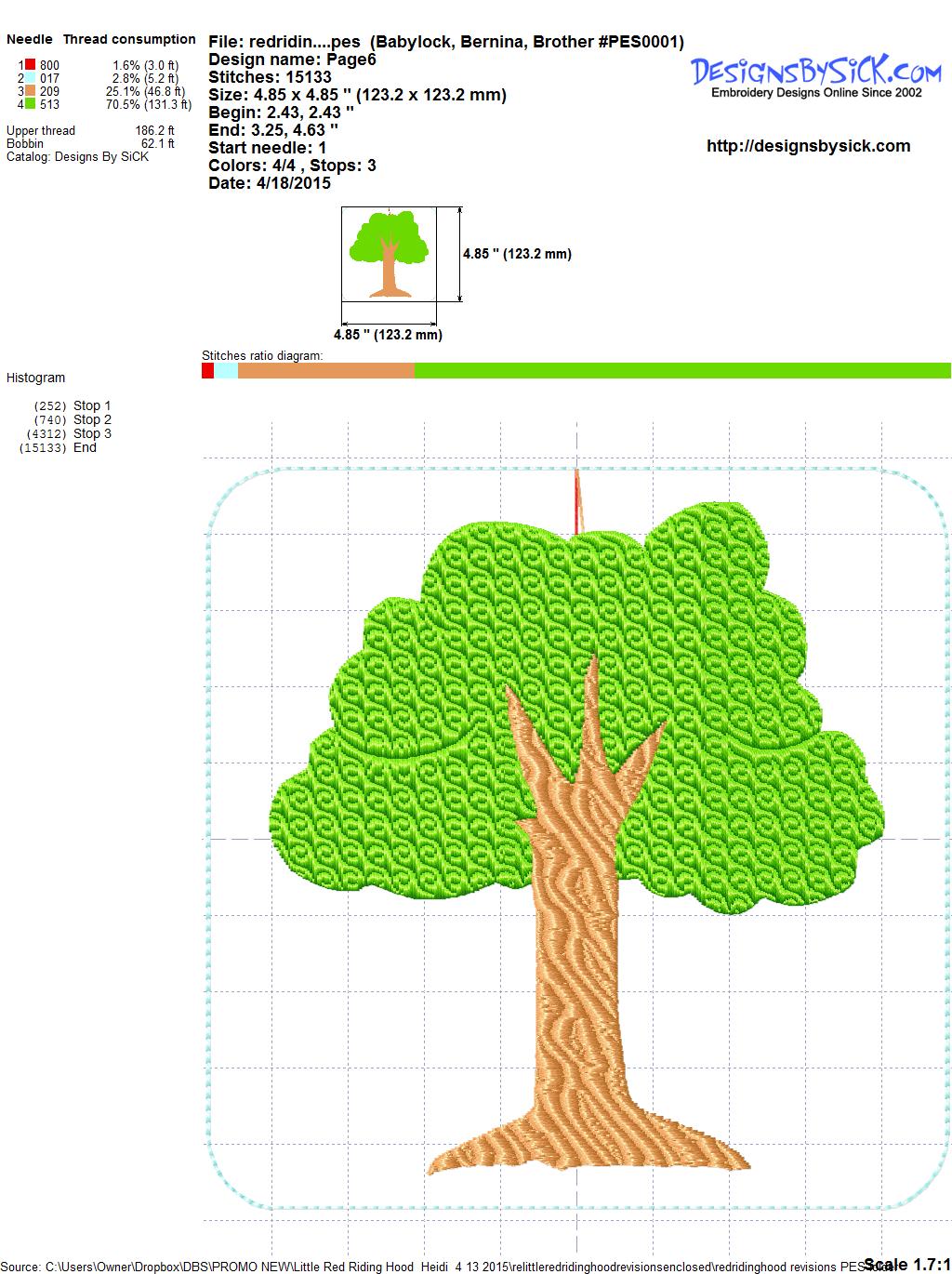Choose the green needle 4 thread swatch
The height and width of the screenshot is (1274, 952).
30,104
